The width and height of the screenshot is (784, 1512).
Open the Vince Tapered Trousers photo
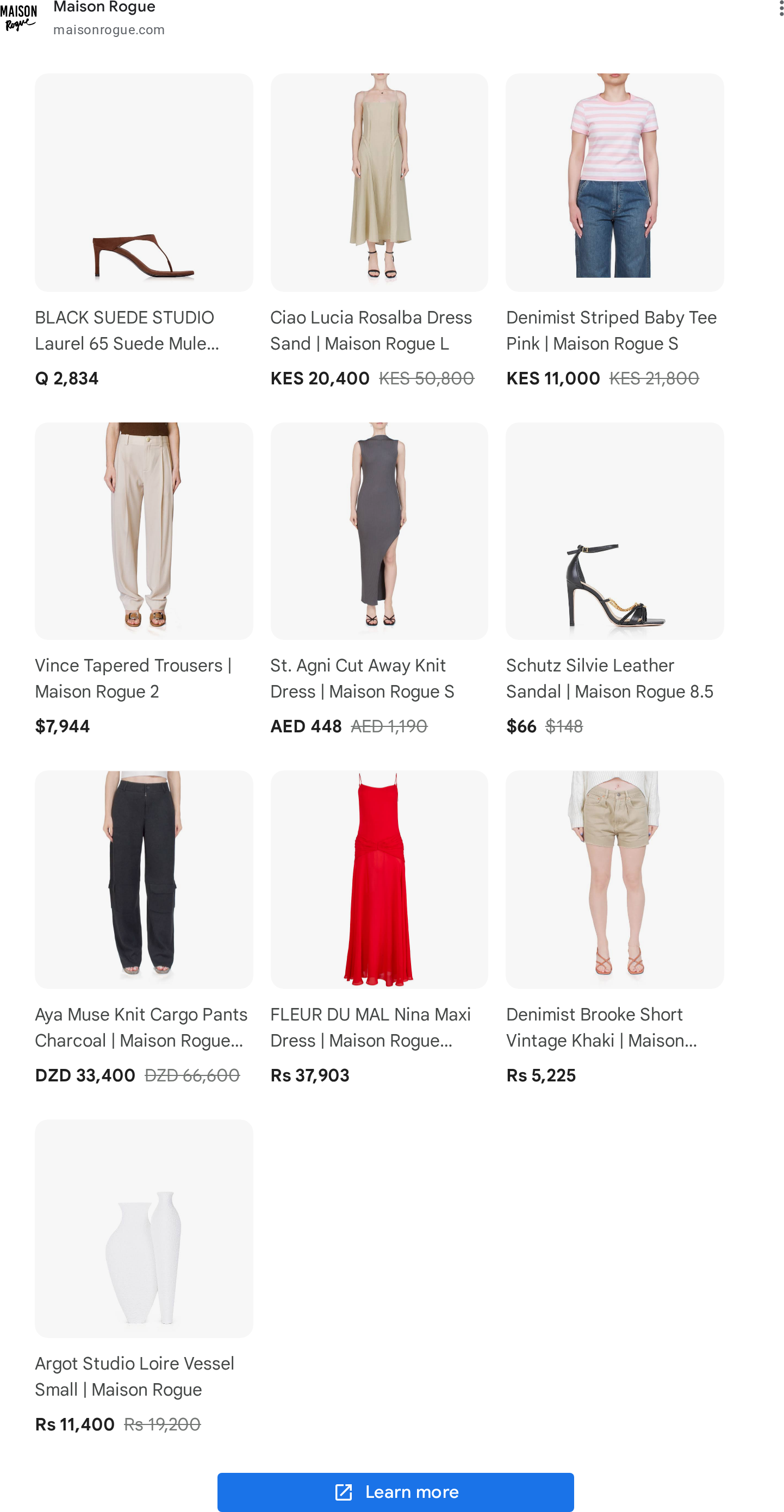[144, 531]
